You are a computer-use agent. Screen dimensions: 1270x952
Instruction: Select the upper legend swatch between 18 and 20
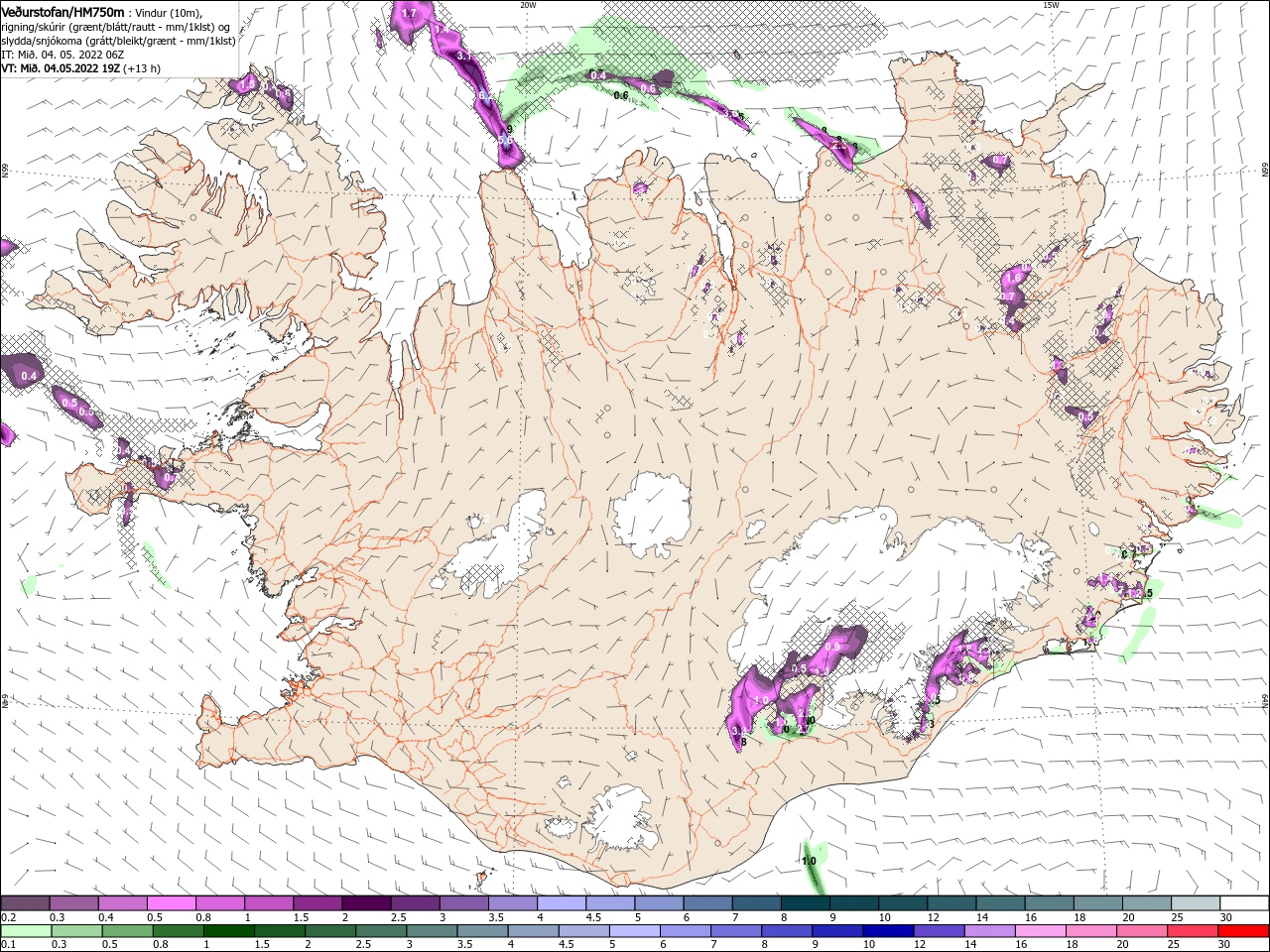tap(1095, 903)
